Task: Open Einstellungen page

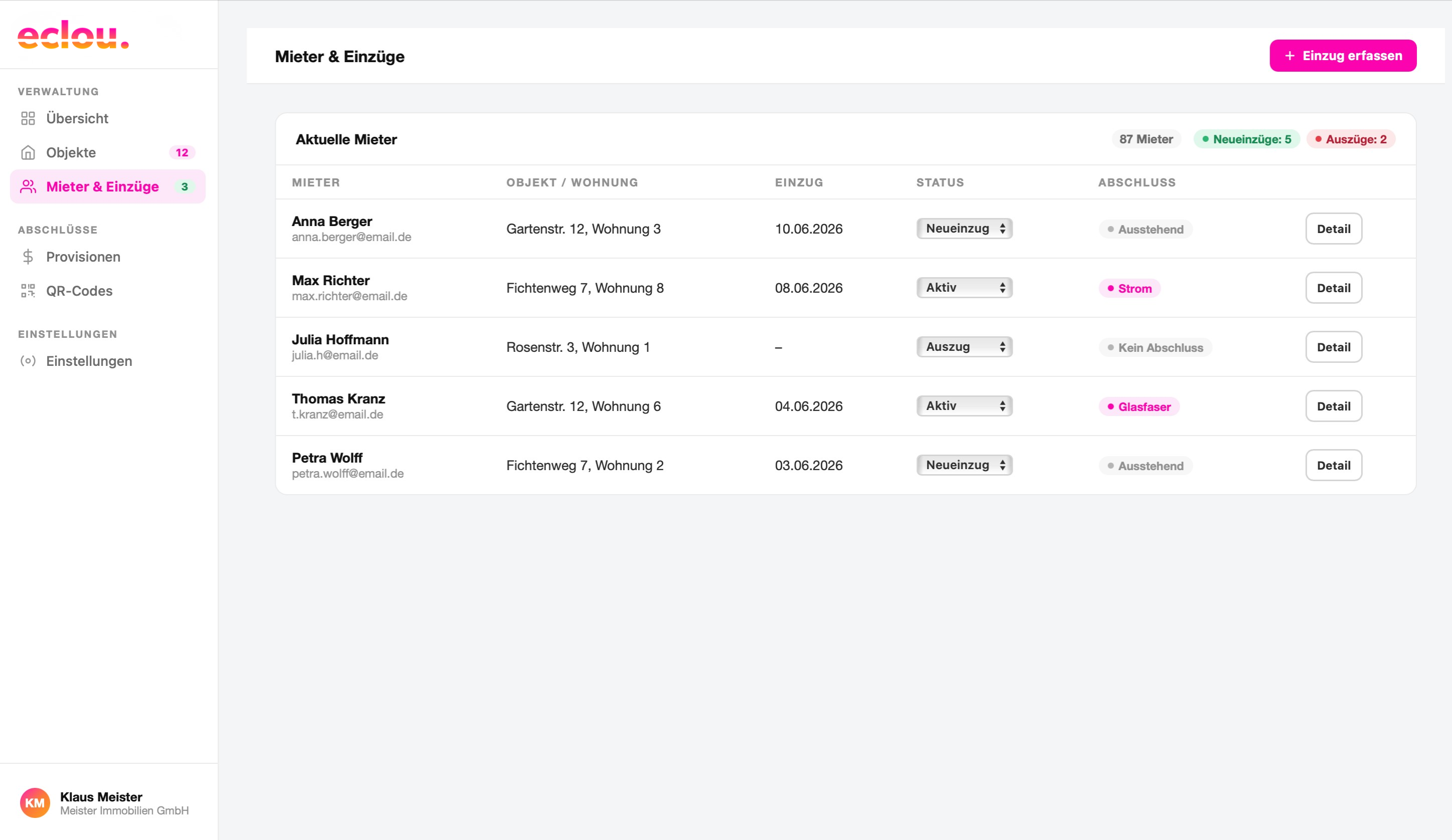Action: pos(108,361)
